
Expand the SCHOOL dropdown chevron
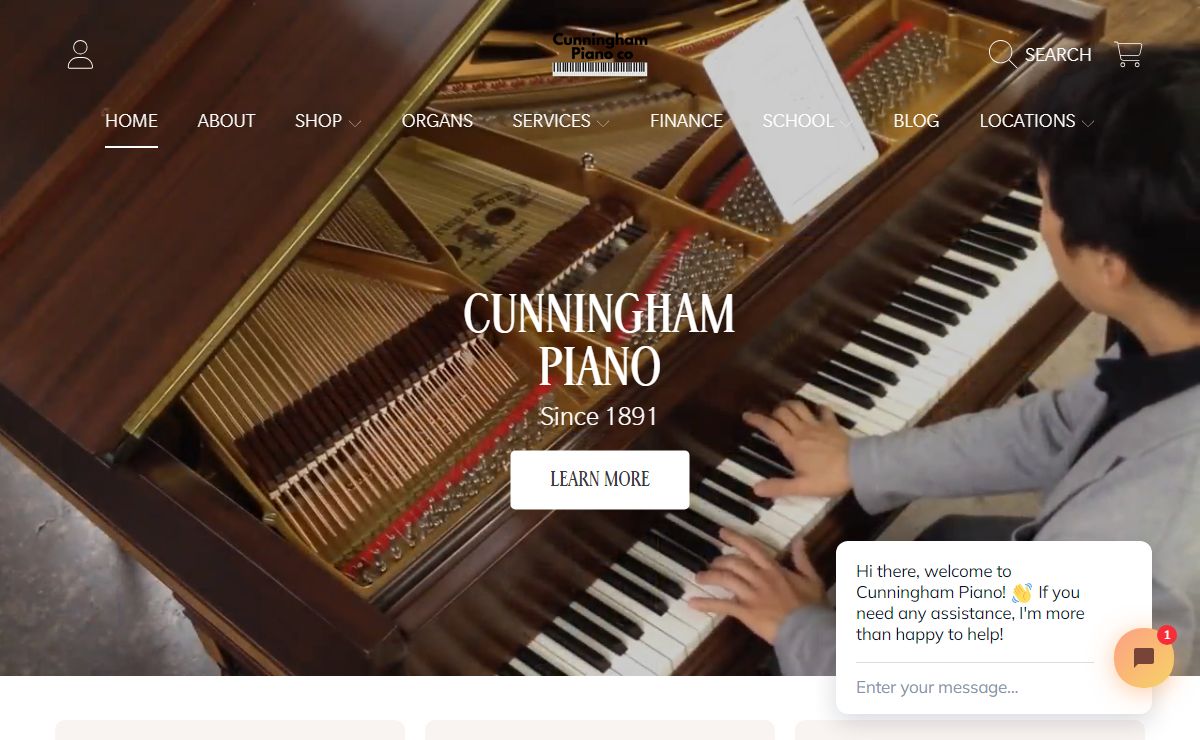[846, 123]
